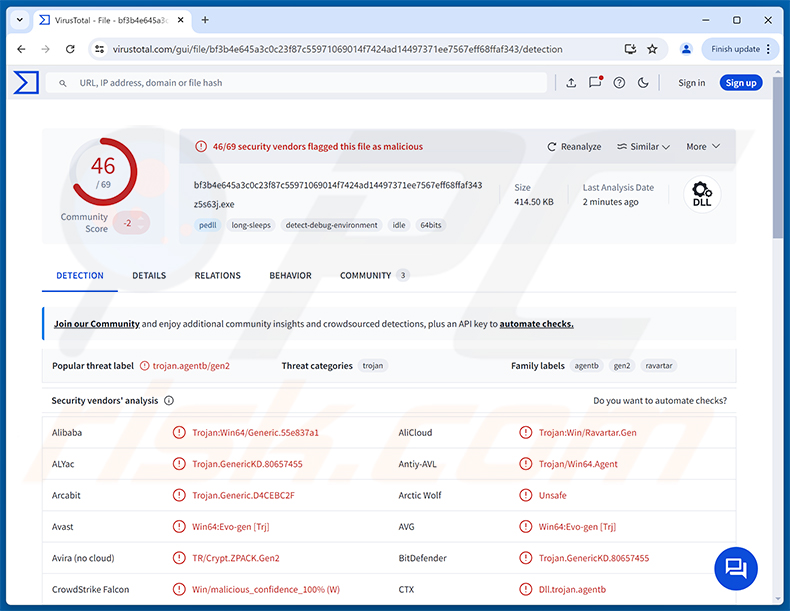Switch to the COMMUNITY tab
Viewport: 790px width, 611px height.
(x=375, y=276)
